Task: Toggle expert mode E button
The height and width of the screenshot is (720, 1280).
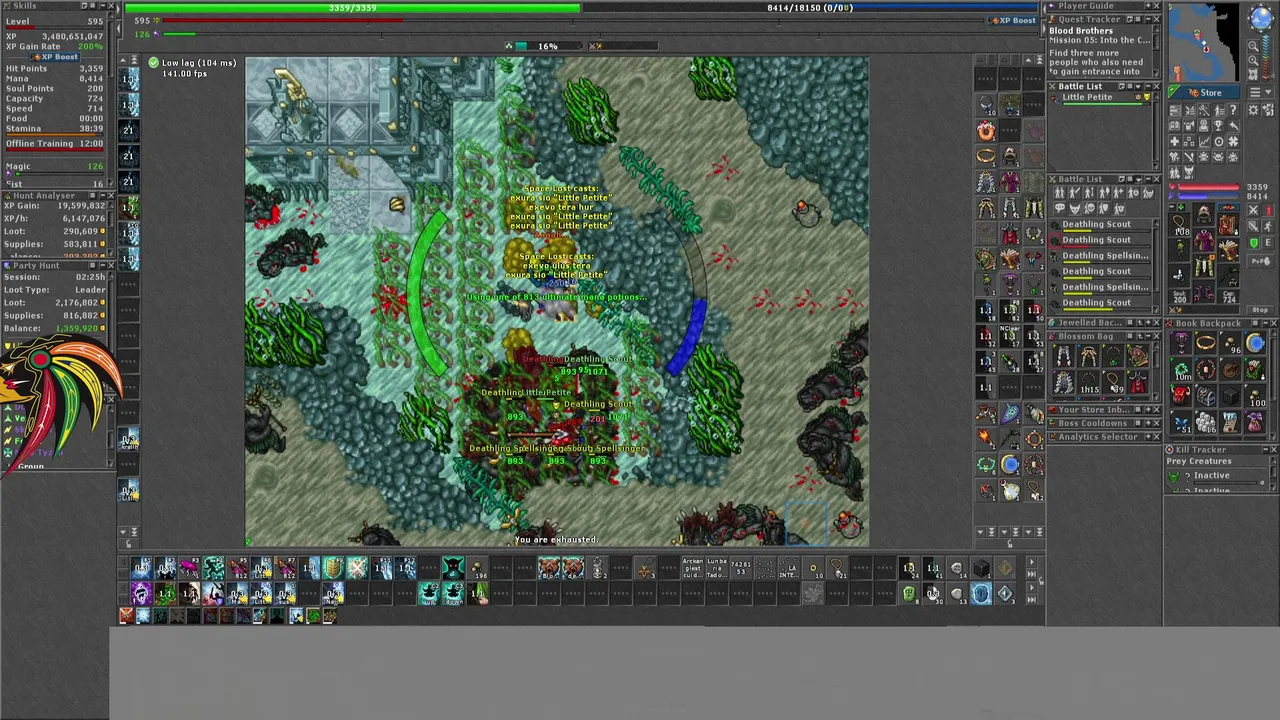Action: (x=1268, y=243)
